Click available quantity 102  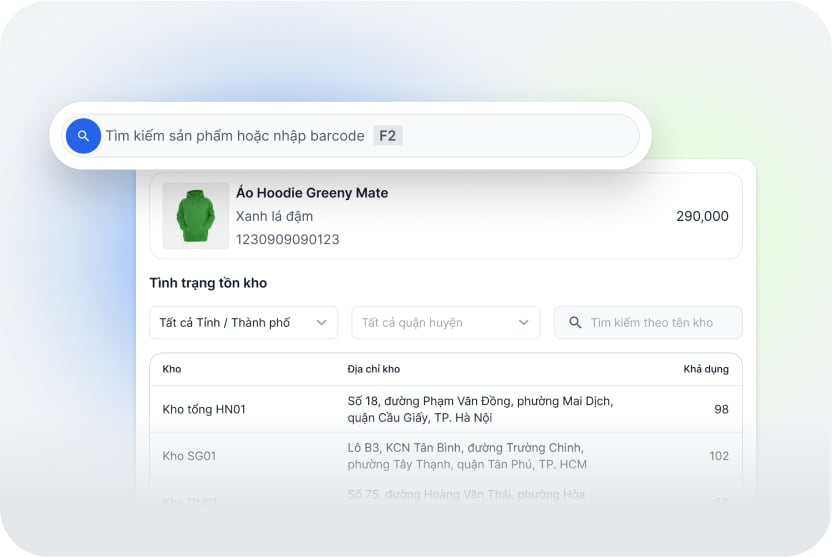pyautogui.click(x=719, y=456)
